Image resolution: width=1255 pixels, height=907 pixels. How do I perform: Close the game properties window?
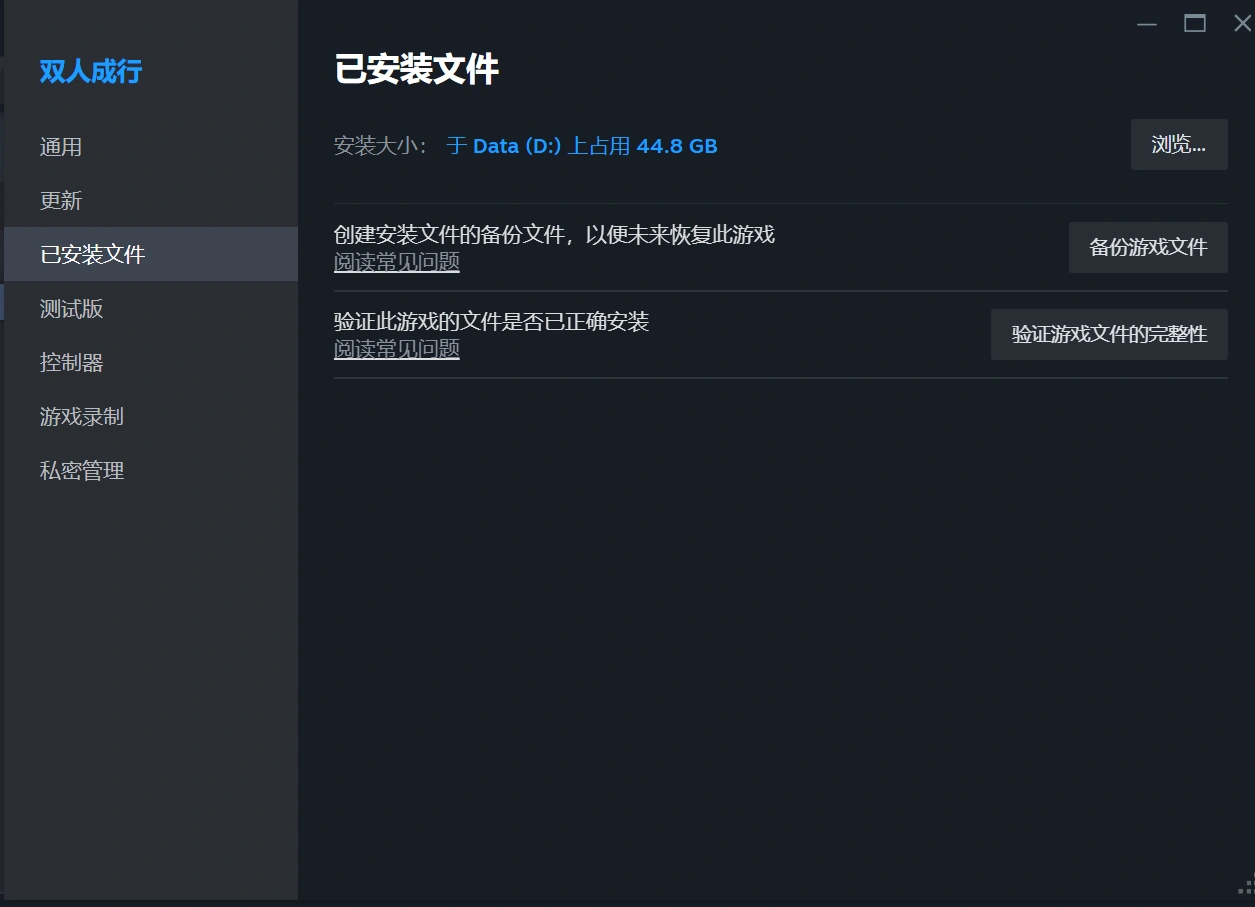1242,24
